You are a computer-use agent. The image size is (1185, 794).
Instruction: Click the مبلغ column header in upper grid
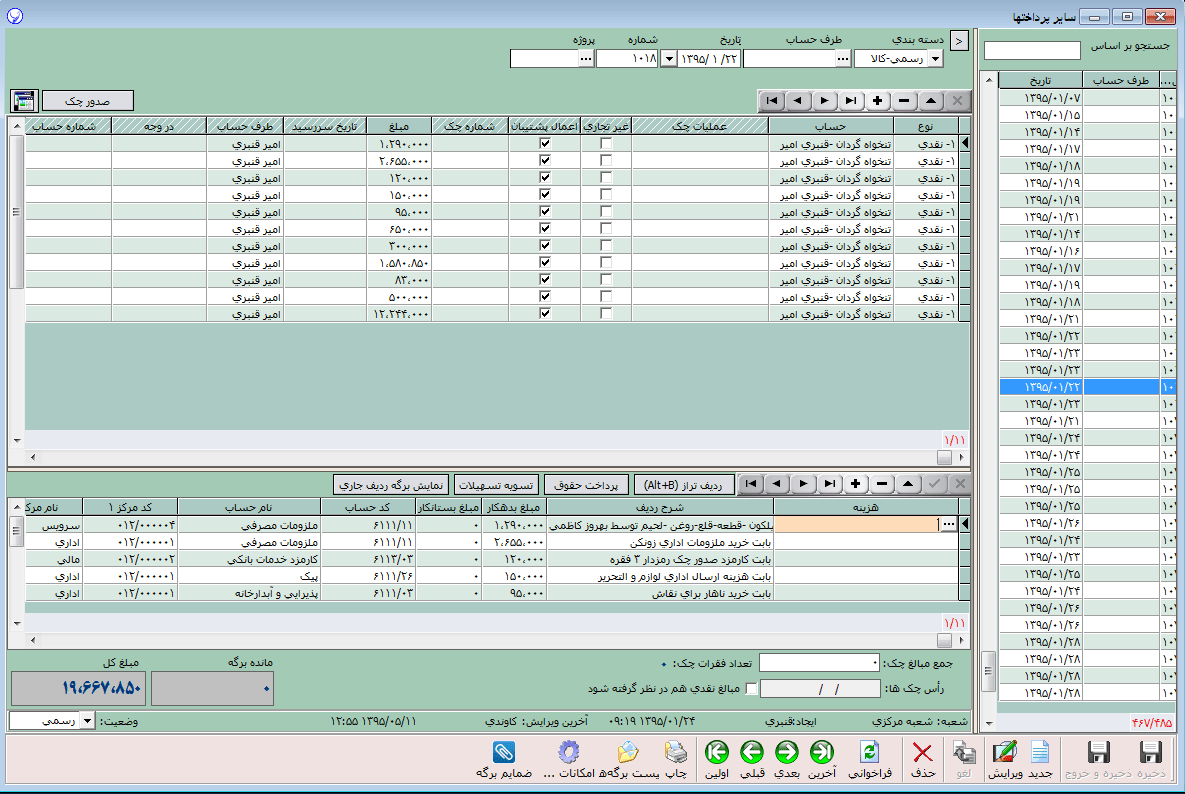(x=399, y=126)
